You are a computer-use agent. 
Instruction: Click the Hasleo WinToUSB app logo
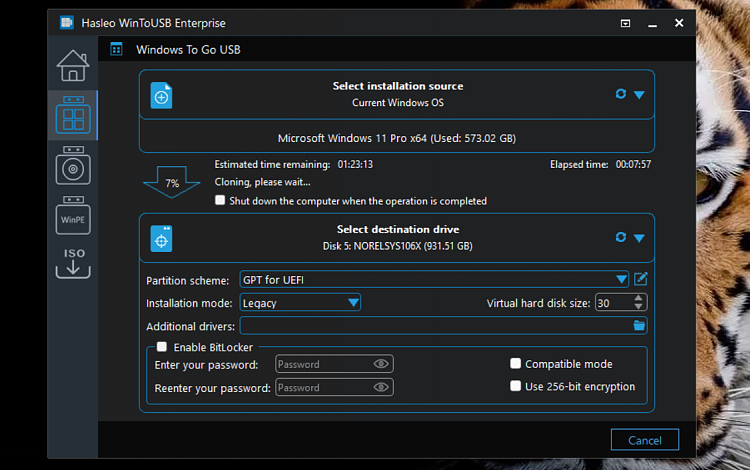coord(66,22)
